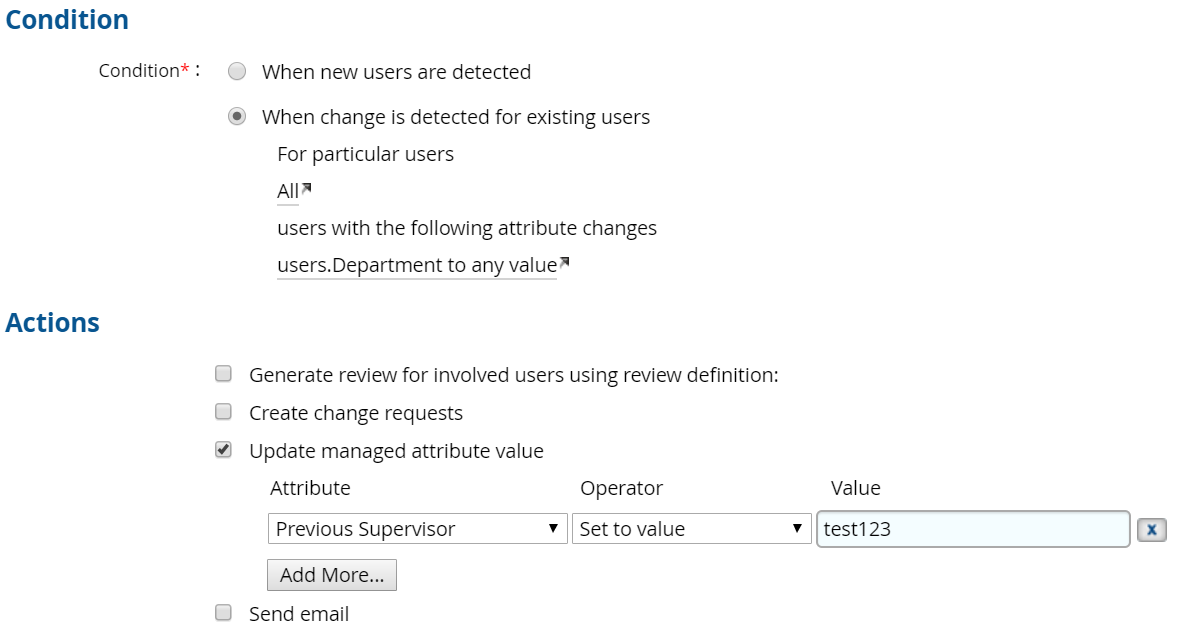Remove the attribute row with X icon
Viewport: 1183px width, 634px height.
tap(1152, 530)
